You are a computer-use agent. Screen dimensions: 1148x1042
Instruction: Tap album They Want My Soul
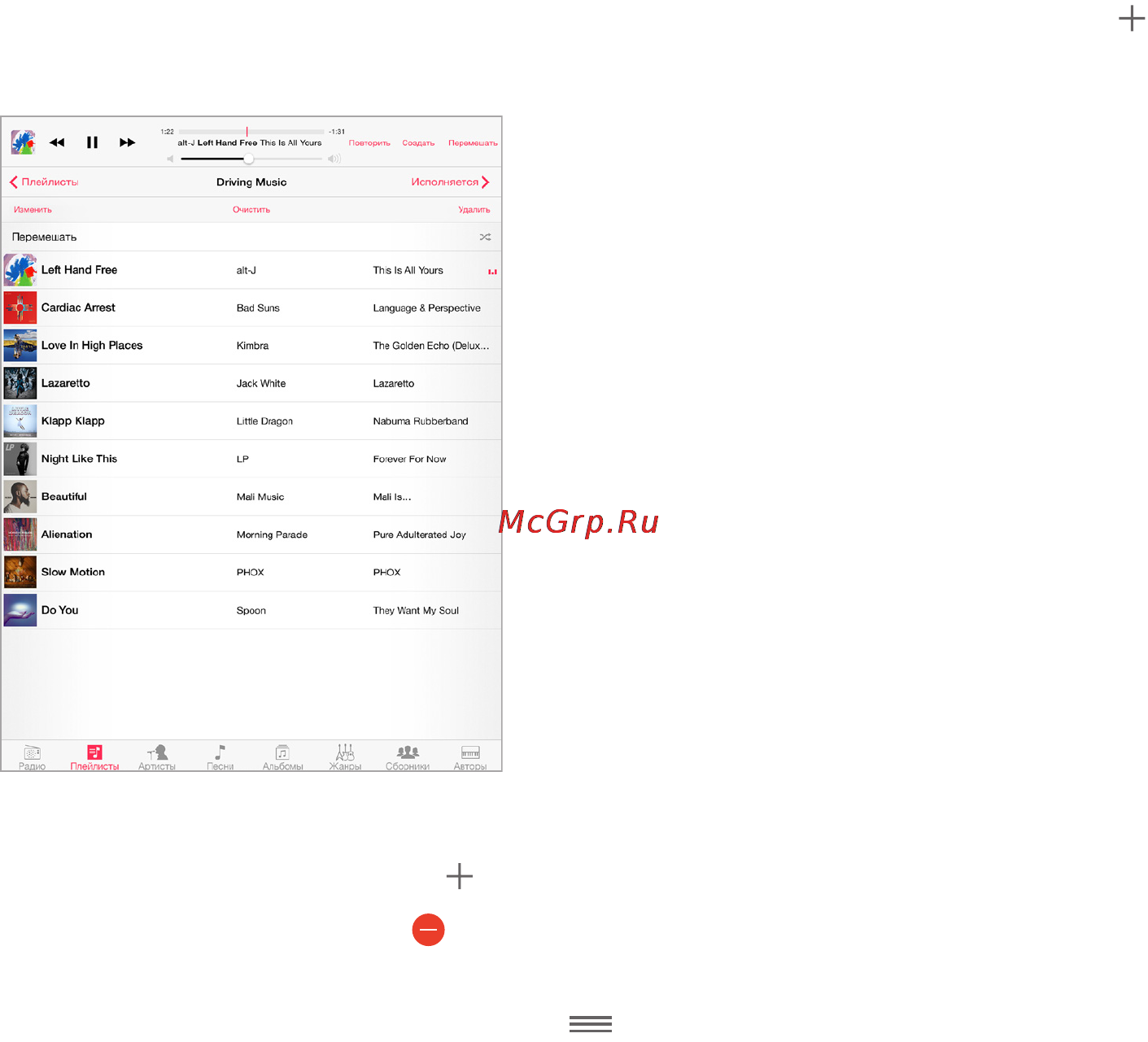(x=416, y=611)
